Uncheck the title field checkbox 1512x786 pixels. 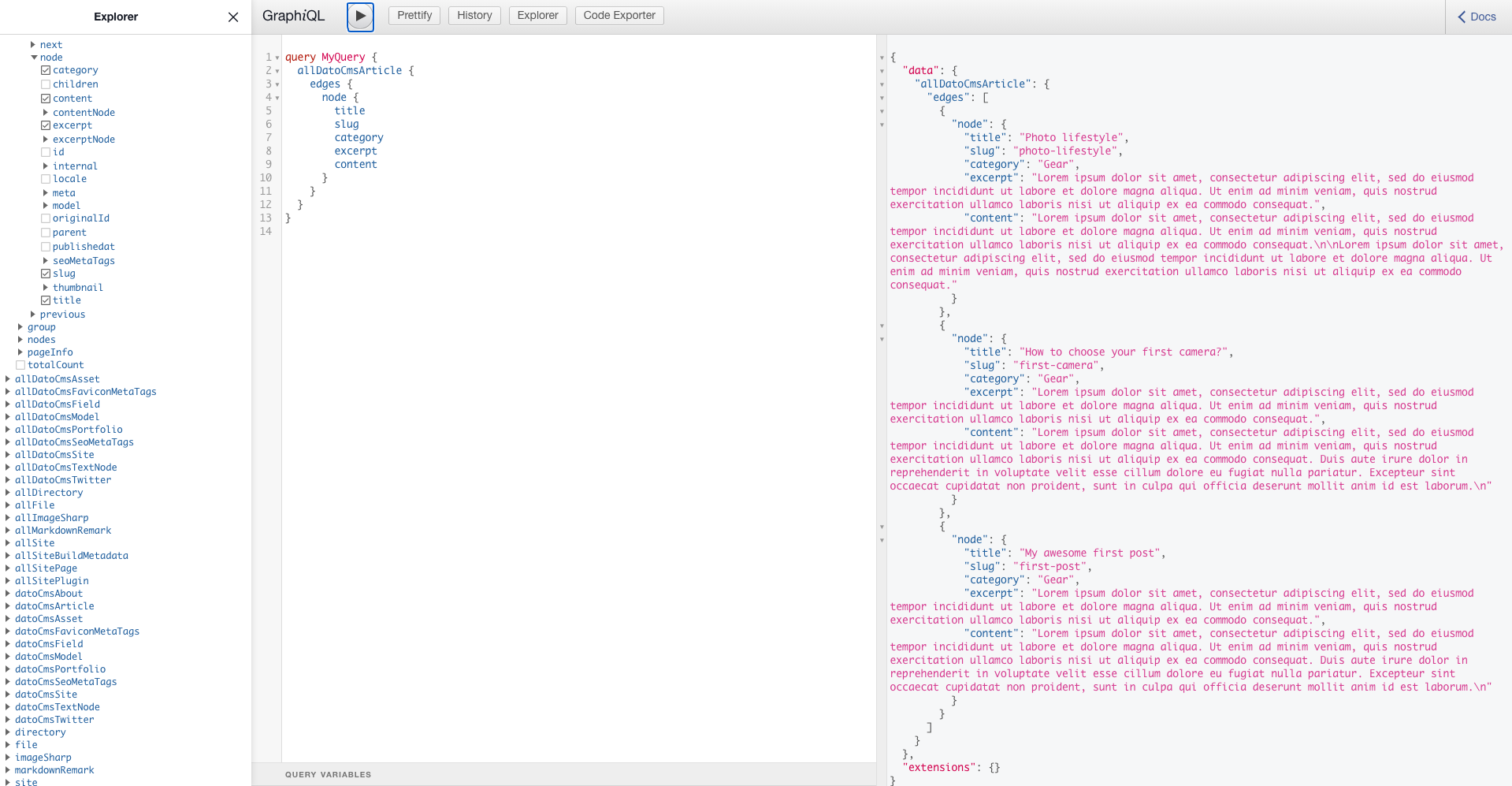coord(46,300)
